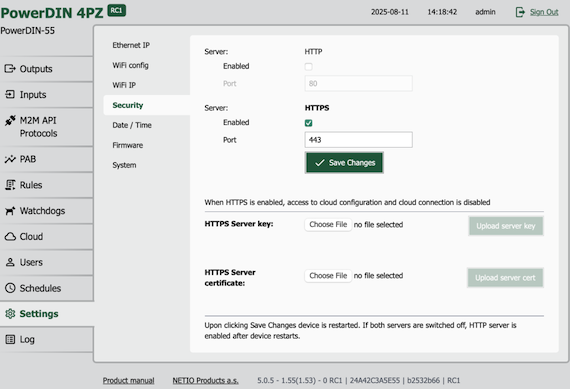Screen dimensions: 570x389
Task: Click the Settings gear icon
Action: pos(10,313)
